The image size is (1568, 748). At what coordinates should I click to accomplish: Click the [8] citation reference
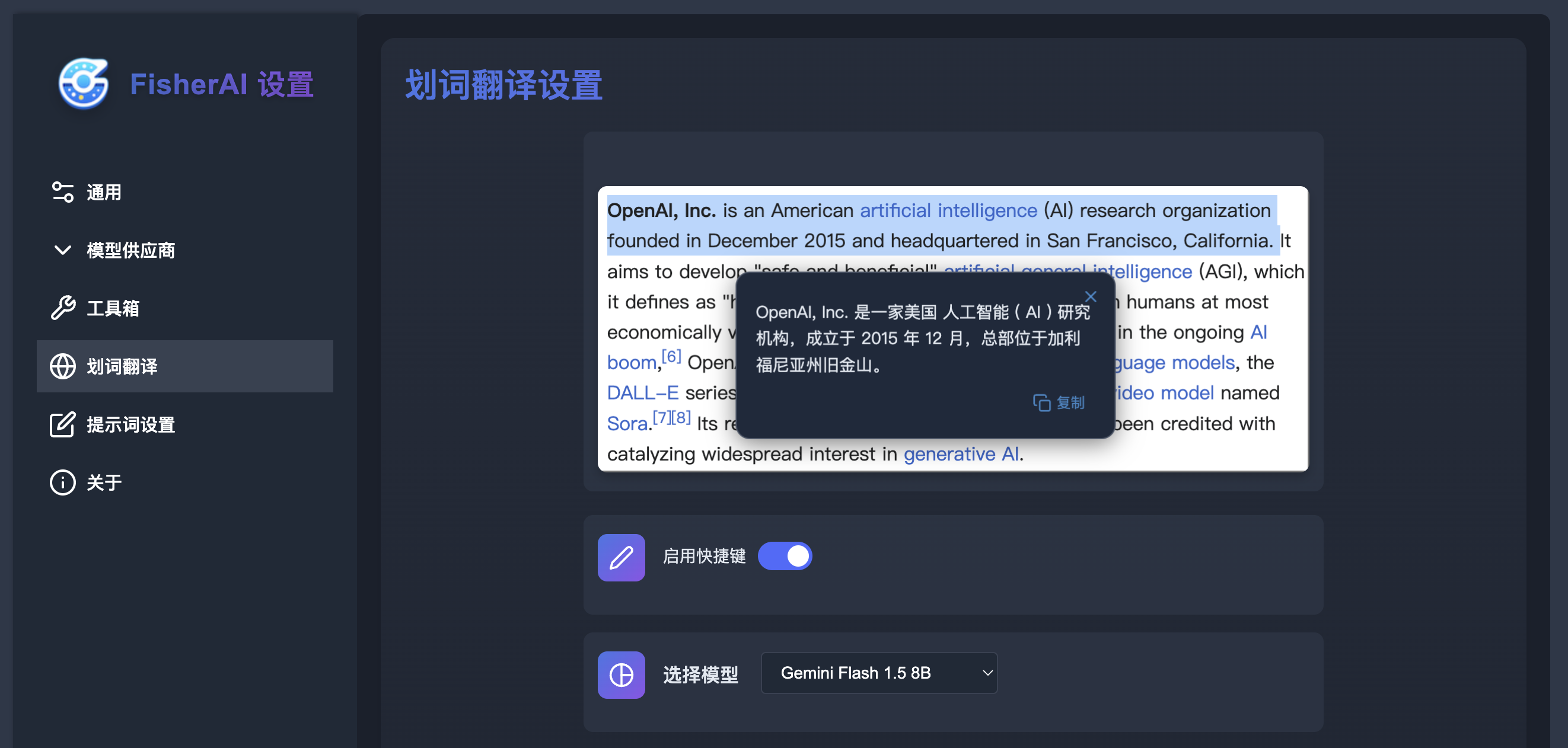pos(681,417)
